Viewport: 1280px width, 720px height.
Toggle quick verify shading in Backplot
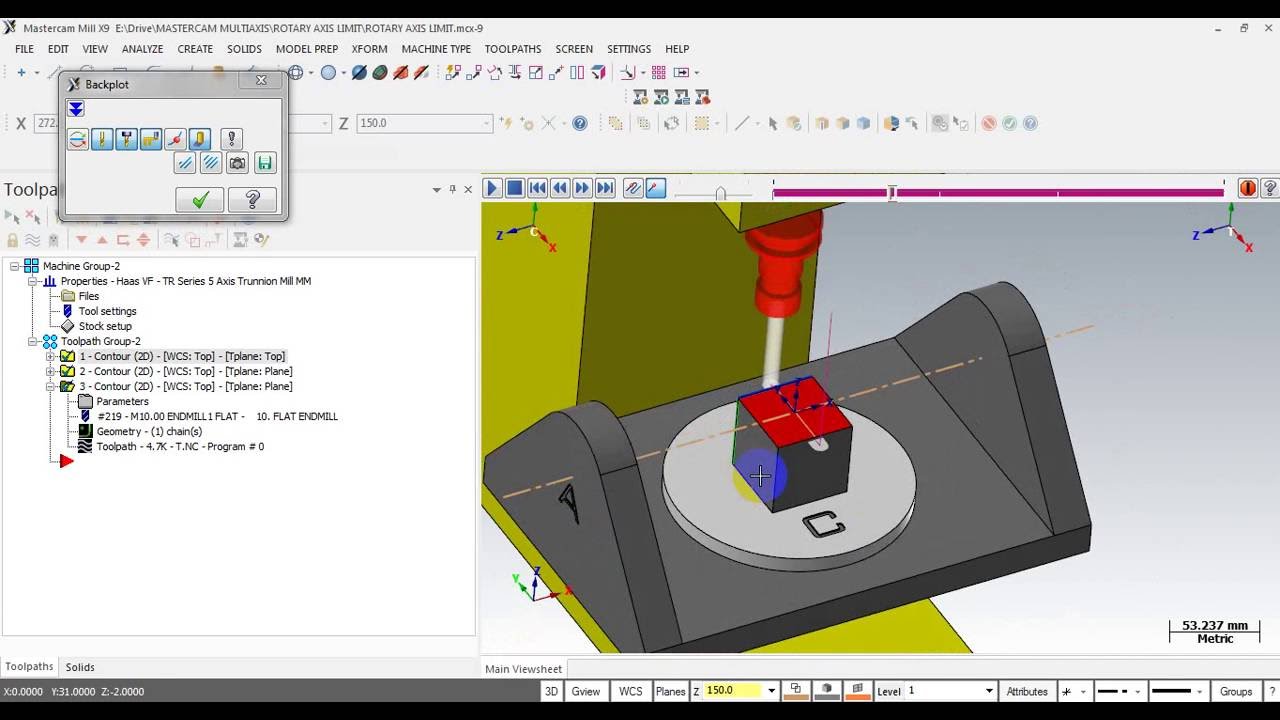tap(199, 139)
